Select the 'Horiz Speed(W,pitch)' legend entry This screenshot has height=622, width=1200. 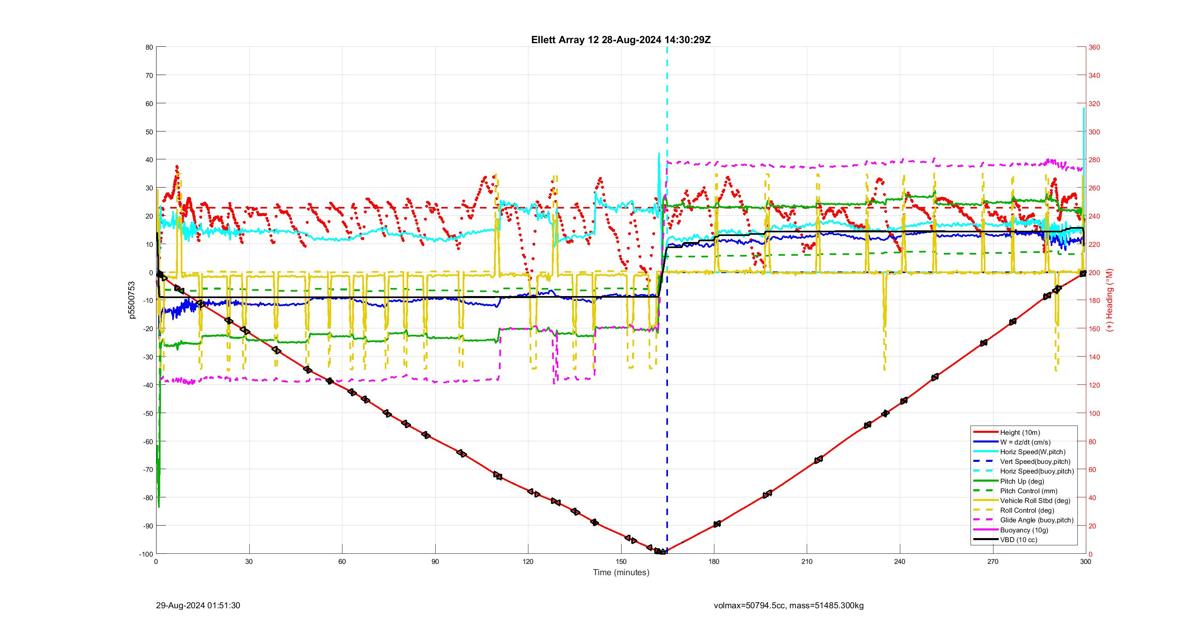(x=1033, y=452)
